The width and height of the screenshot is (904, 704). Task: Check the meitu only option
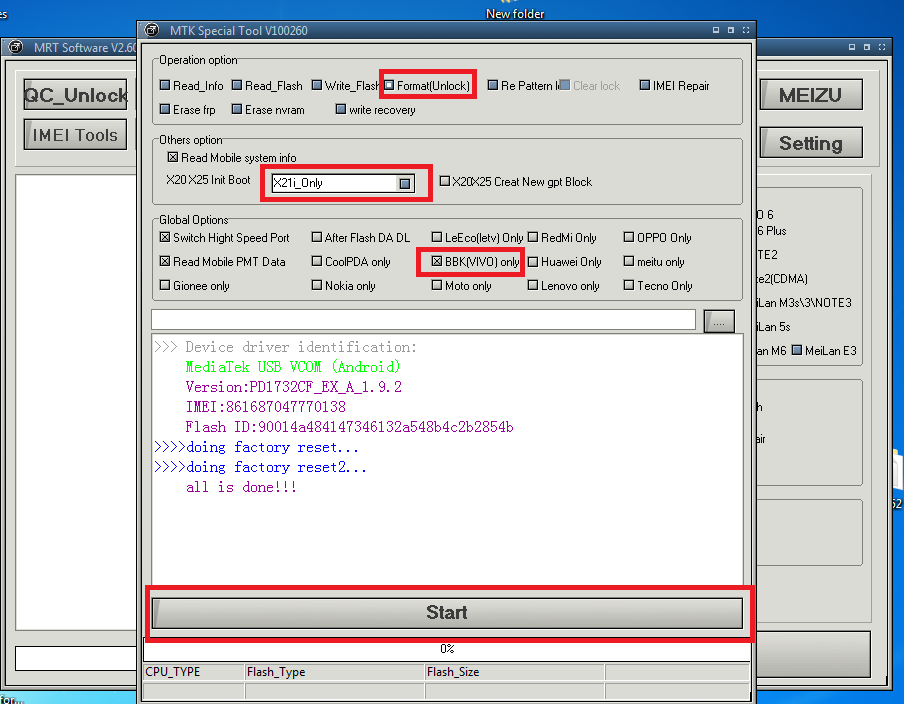629,261
